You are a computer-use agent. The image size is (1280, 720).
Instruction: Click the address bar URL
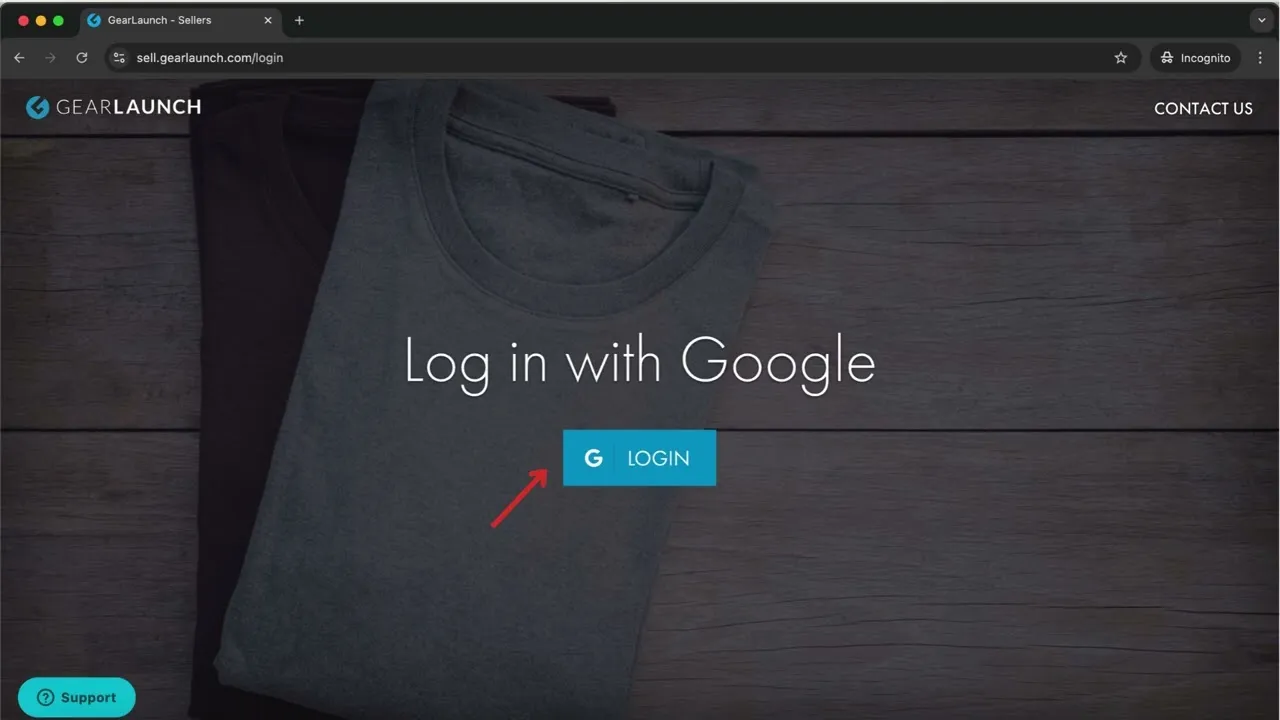click(210, 58)
